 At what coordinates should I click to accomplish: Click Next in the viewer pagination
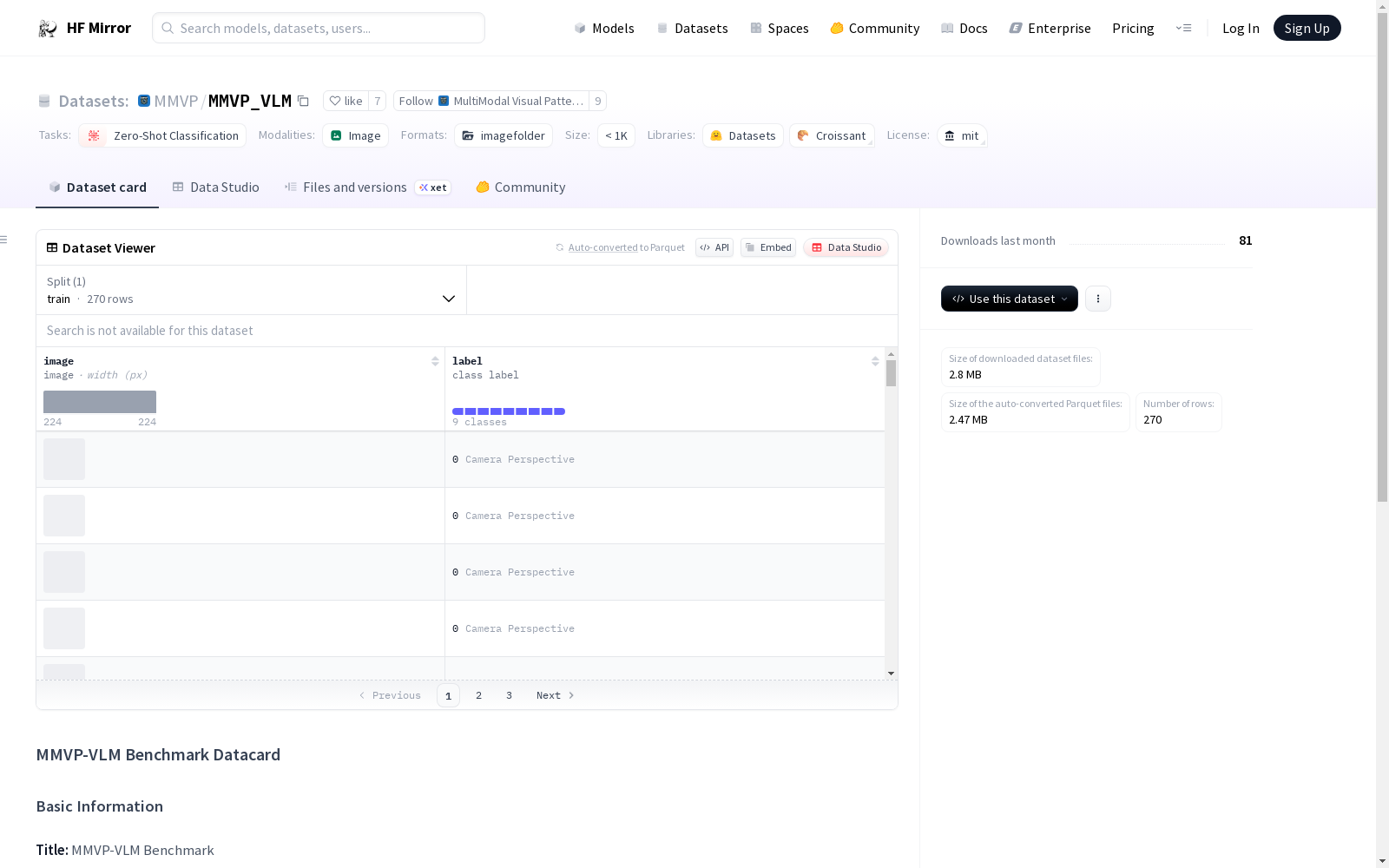tap(555, 695)
